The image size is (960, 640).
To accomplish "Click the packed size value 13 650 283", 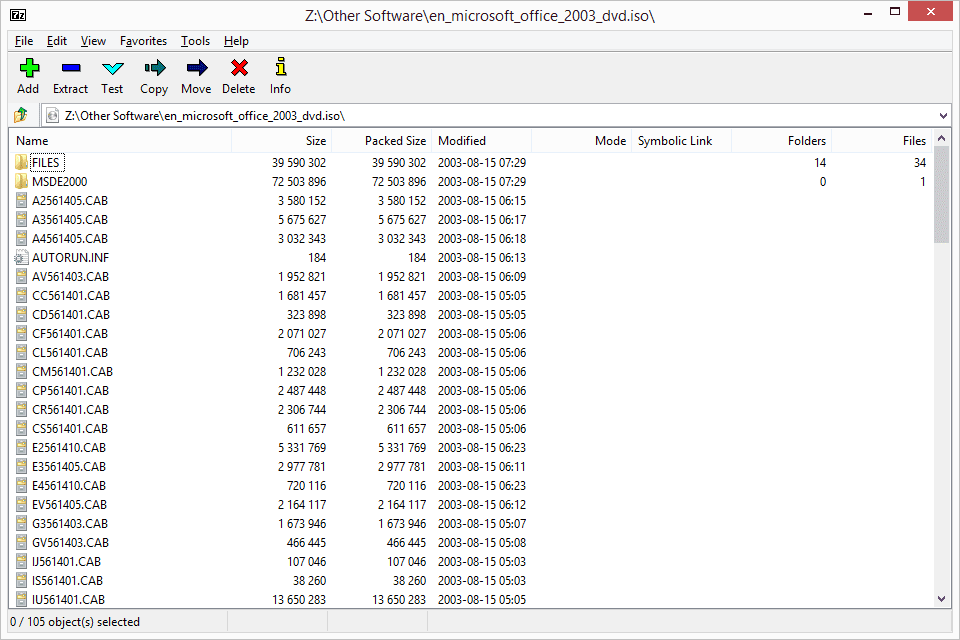I will coord(399,600).
